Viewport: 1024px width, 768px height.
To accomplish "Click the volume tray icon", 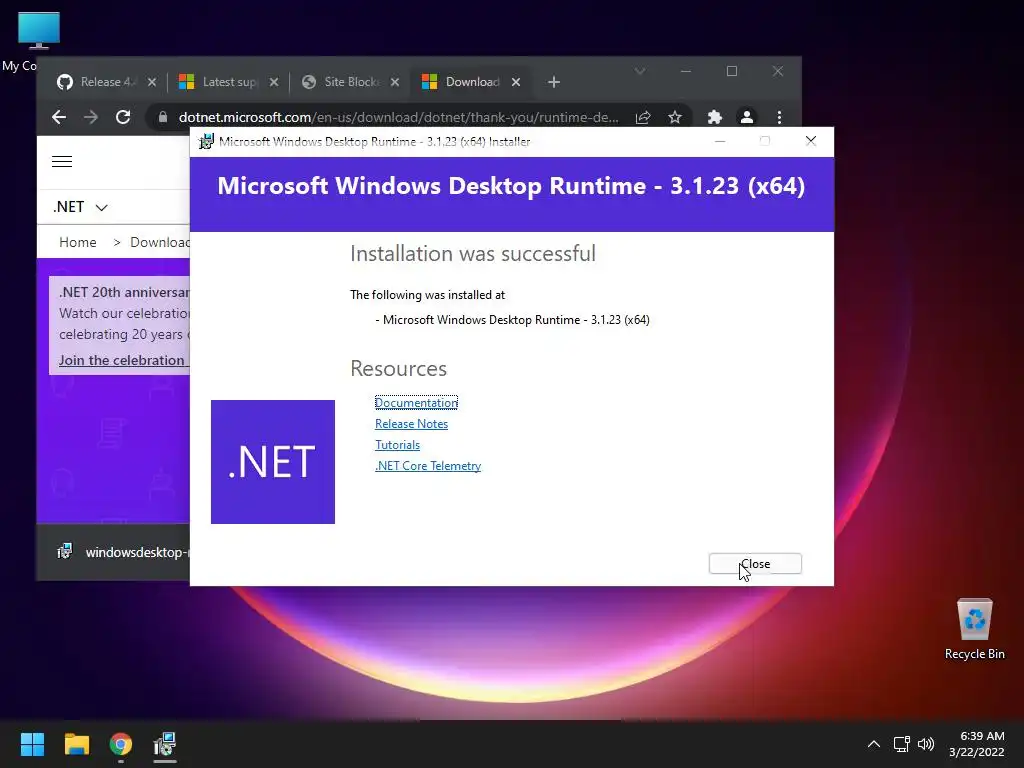I will 926,744.
